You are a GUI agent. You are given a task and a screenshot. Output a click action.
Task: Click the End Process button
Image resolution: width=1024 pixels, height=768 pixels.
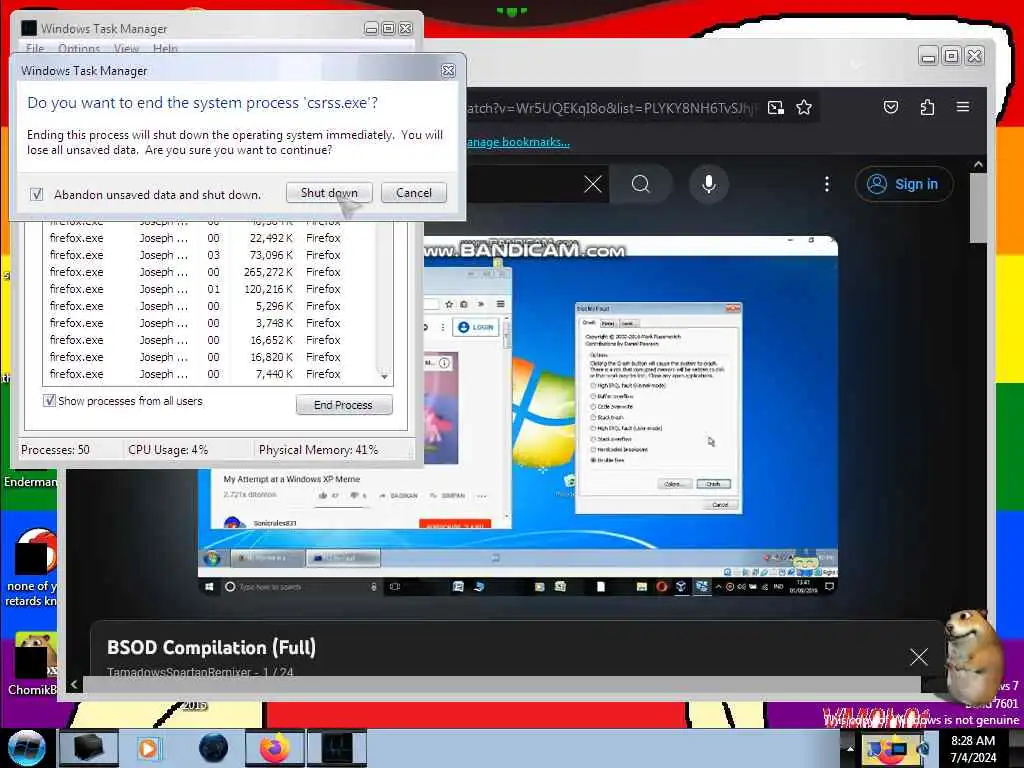[344, 405]
